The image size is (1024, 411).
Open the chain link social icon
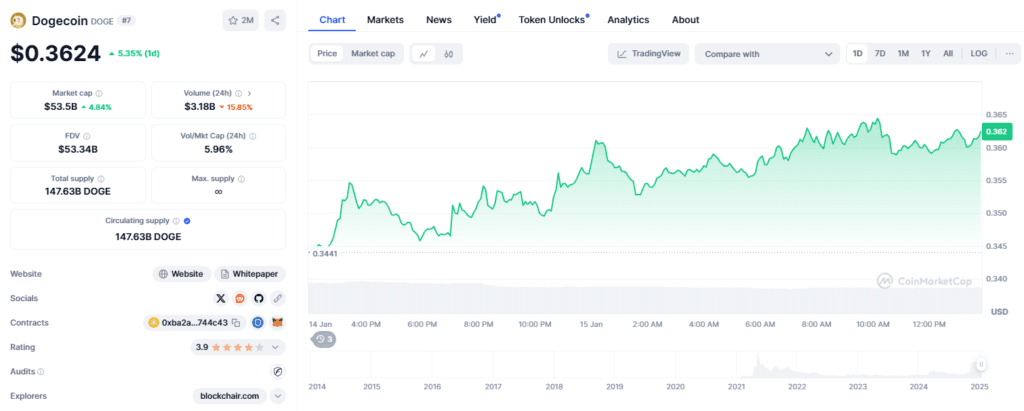point(278,298)
